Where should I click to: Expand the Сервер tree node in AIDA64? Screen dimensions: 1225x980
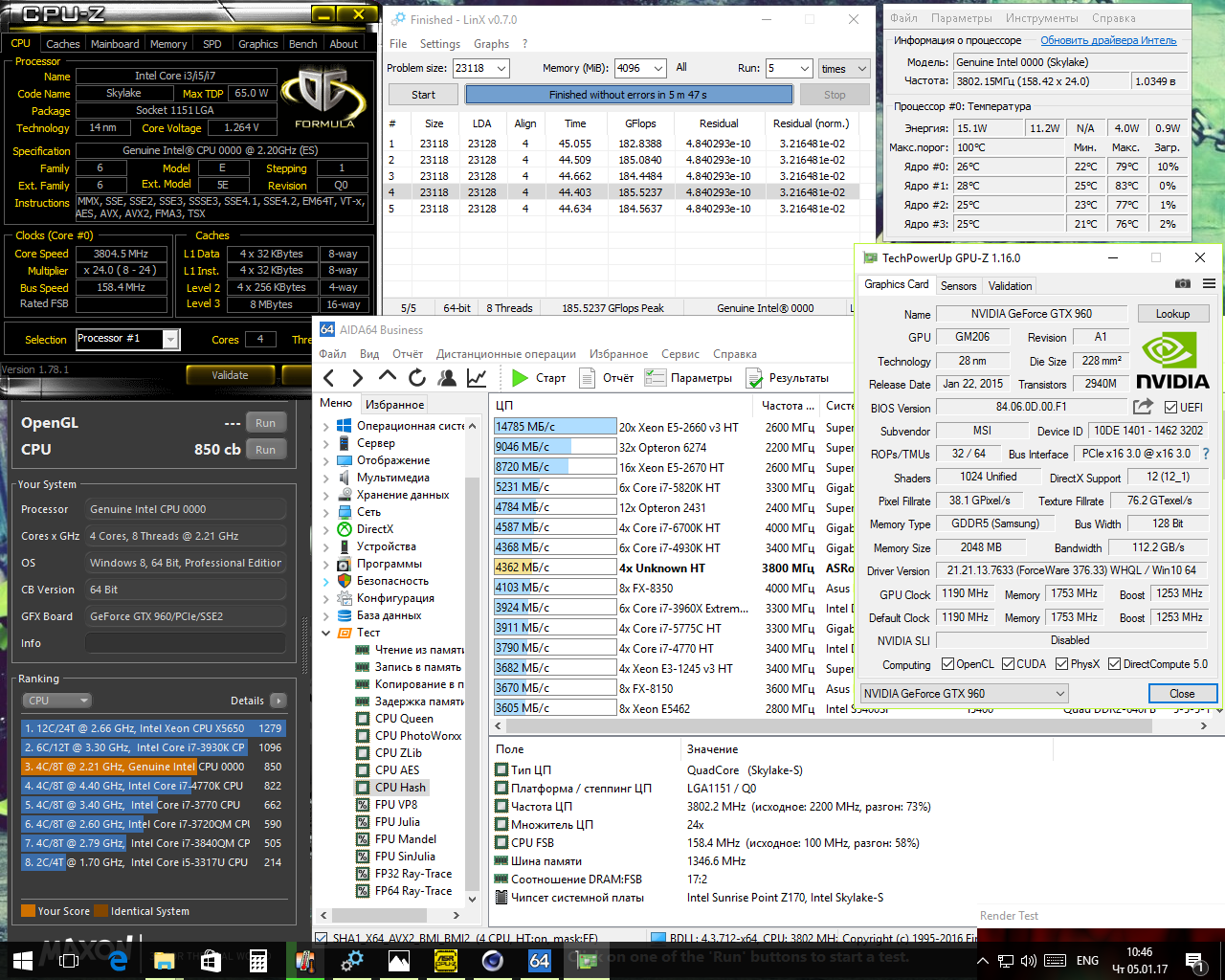[x=326, y=443]
